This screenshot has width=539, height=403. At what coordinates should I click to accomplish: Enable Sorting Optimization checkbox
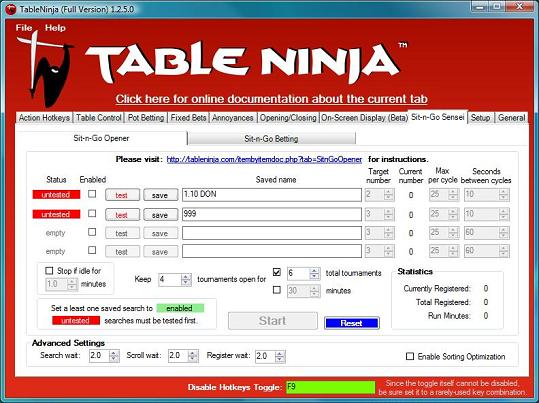coord(410,356)
